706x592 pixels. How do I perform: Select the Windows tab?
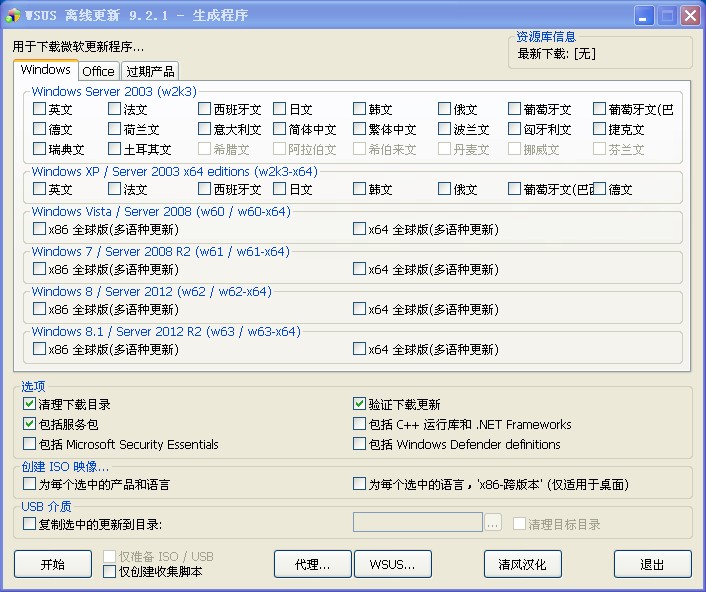(x=45, y=70)
